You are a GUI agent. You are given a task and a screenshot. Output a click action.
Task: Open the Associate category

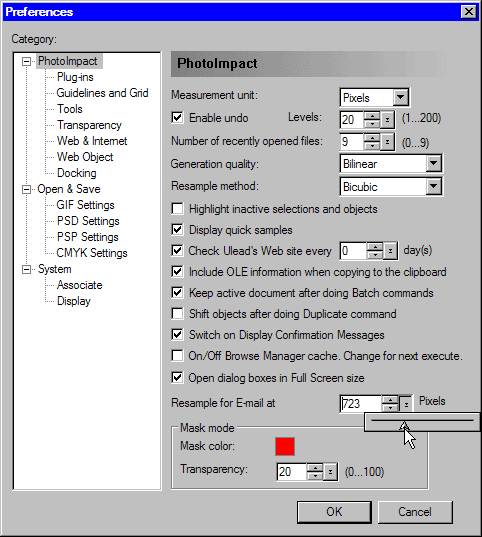coord(79,285)
